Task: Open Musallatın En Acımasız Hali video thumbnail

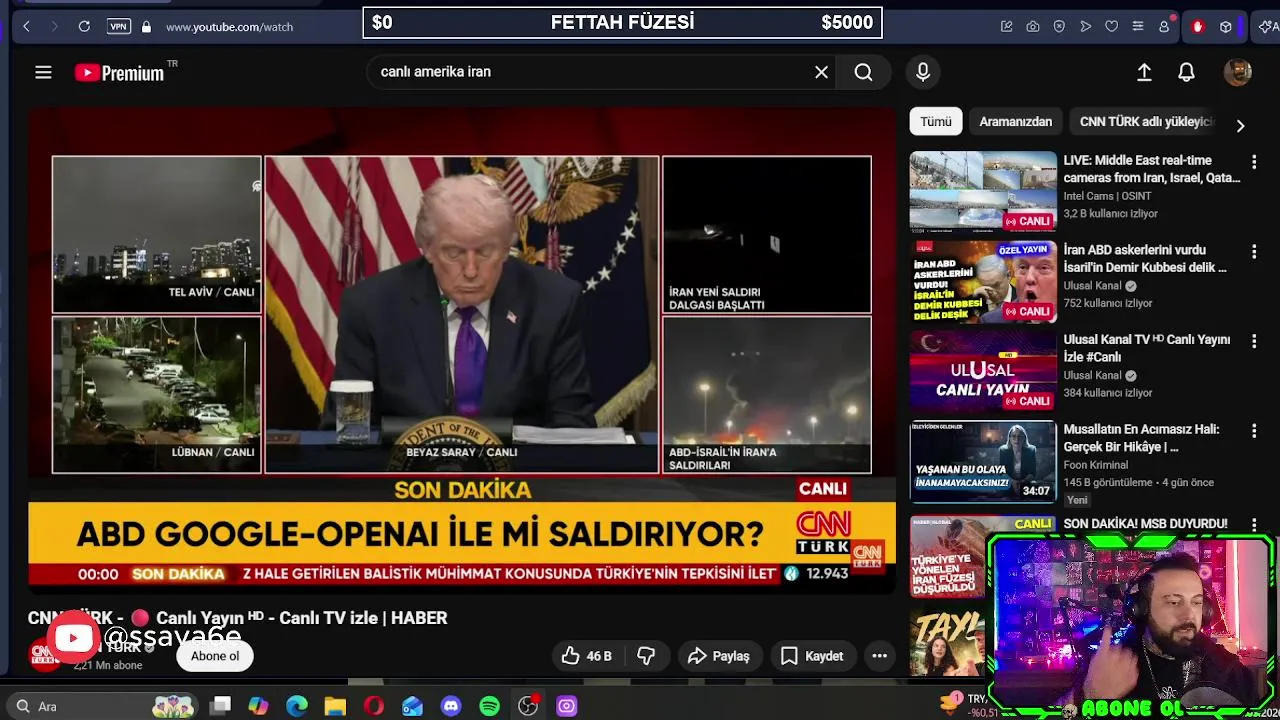Action: [983, 461]
